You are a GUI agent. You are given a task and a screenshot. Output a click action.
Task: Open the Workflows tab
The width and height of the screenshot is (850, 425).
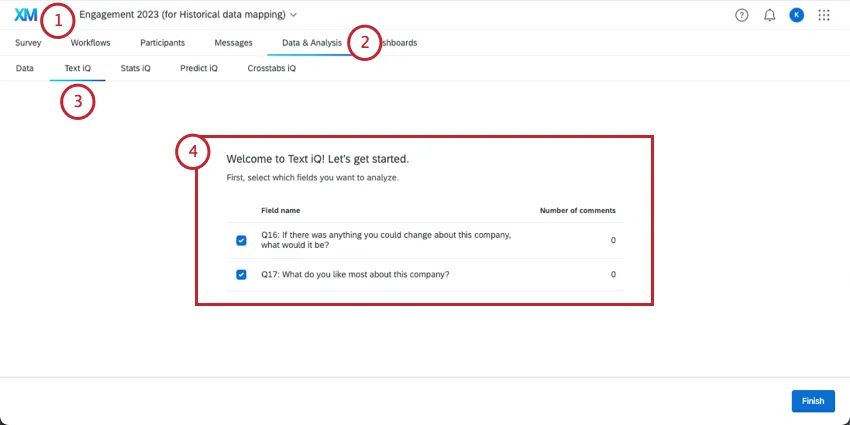(90, 43)
